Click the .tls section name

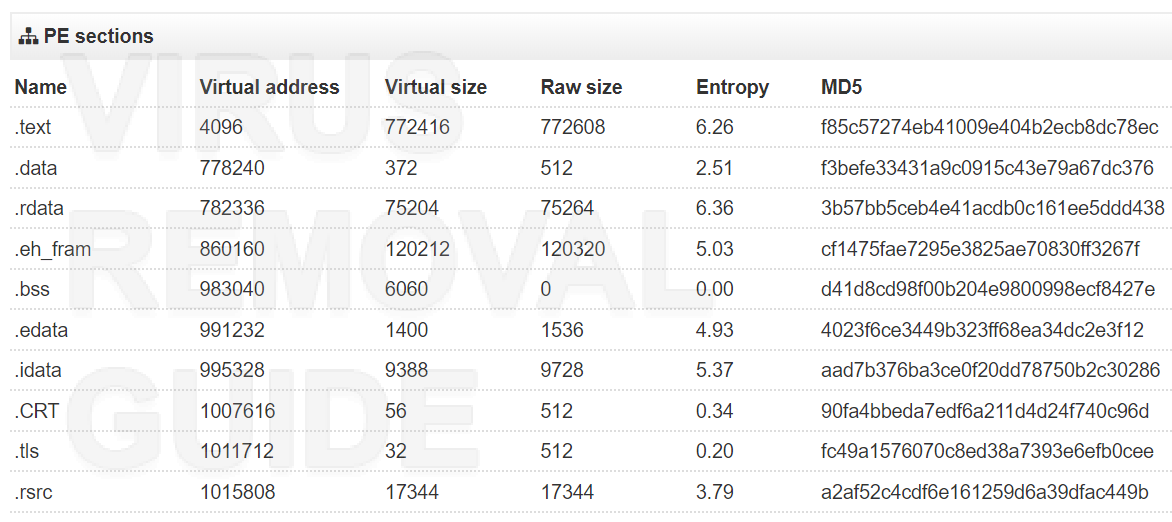[x=29, y=452]
